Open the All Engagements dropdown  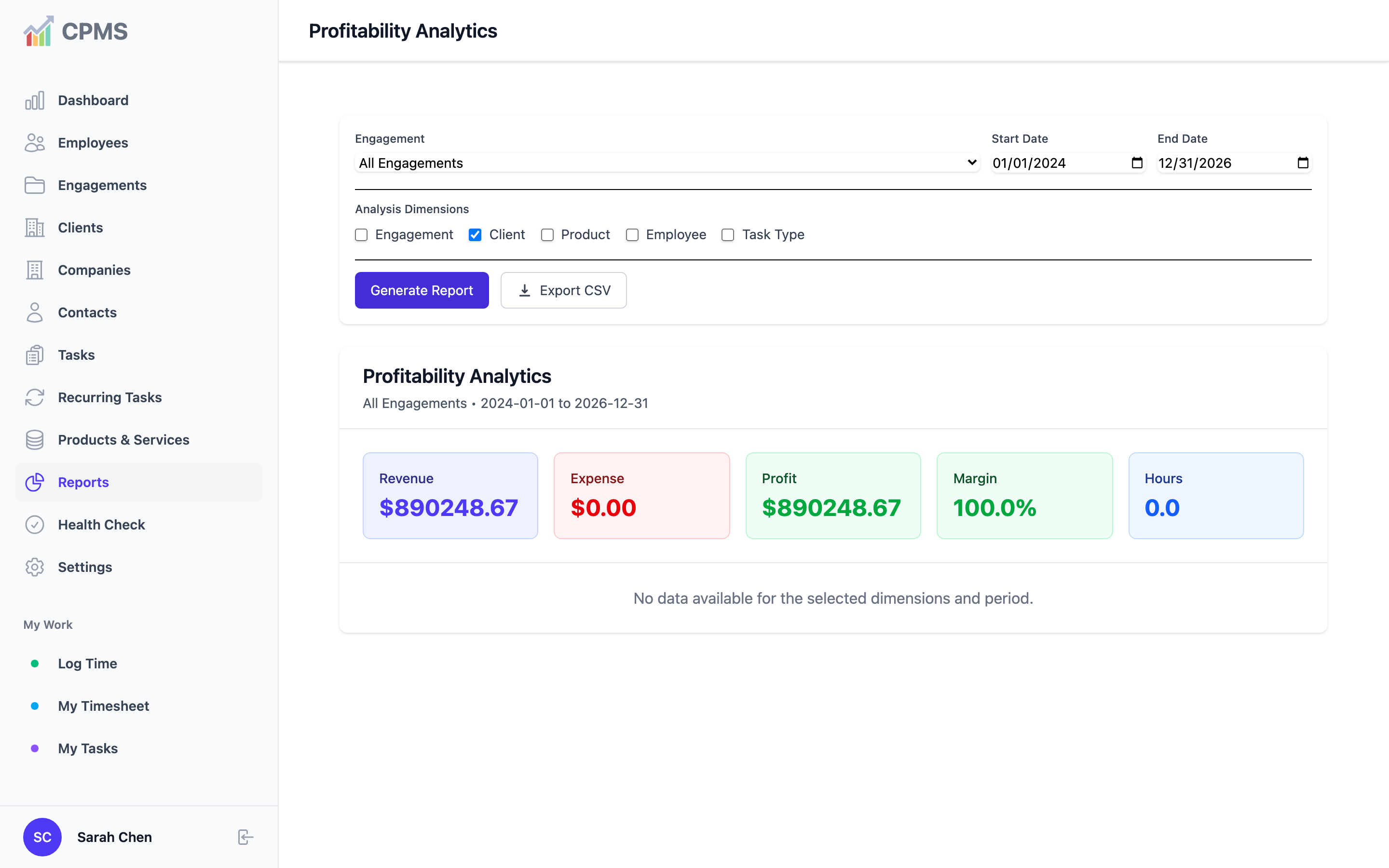667,163
